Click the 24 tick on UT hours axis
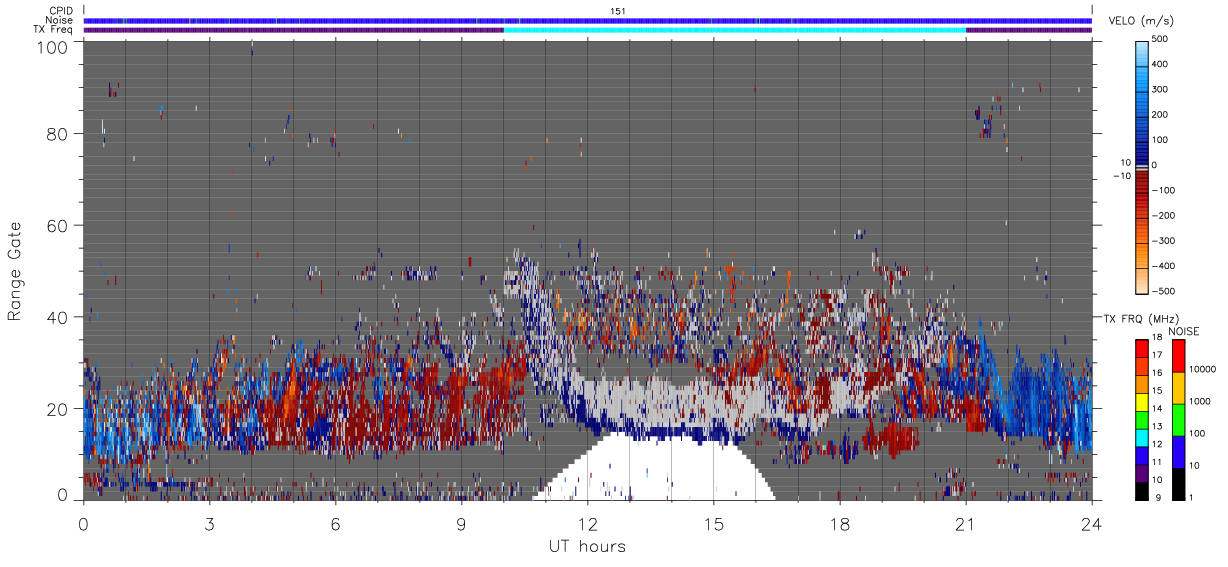1228x567 pixels. pyautogui.click(x=1091, y=523)
